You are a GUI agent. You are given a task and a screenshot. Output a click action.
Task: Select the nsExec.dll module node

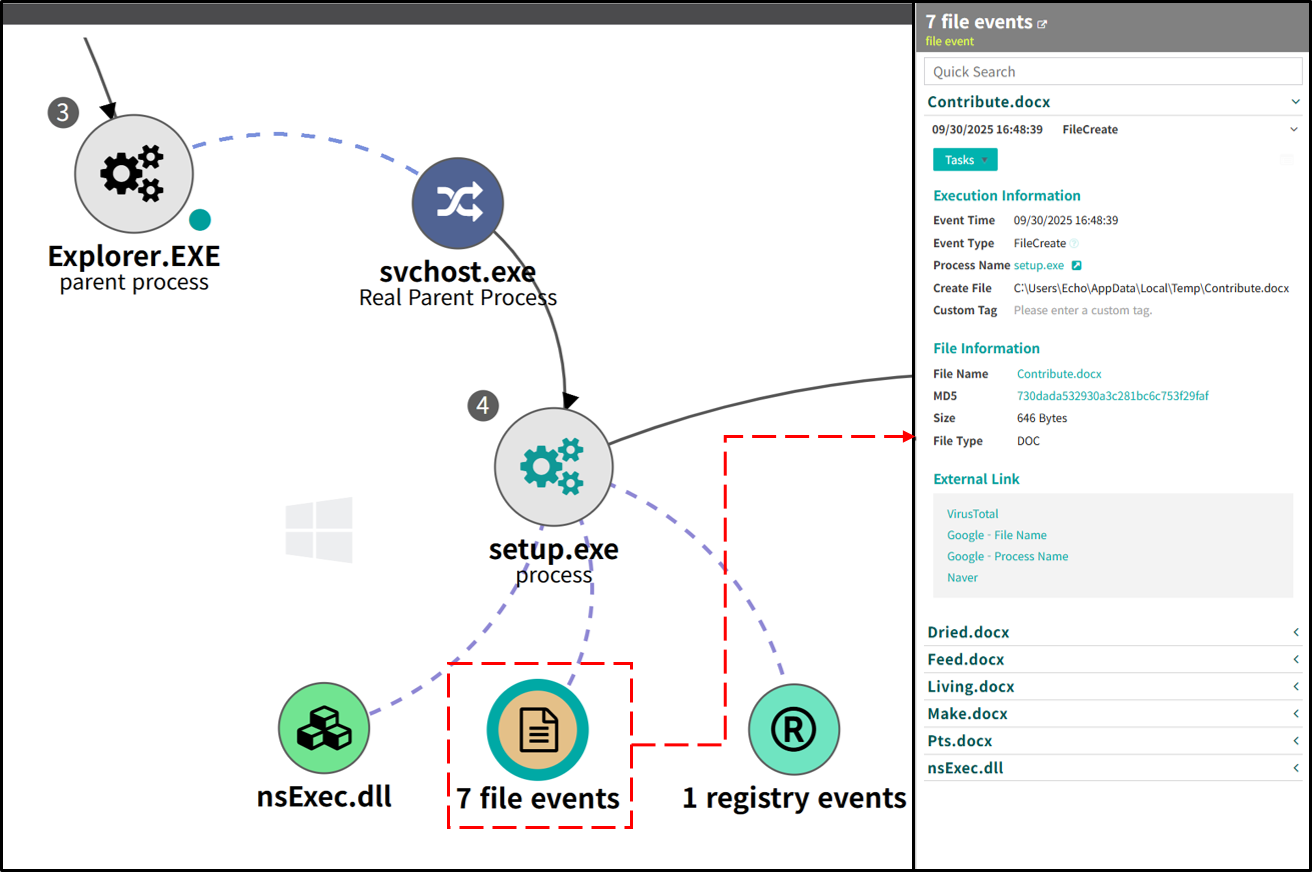click(324, 729)
